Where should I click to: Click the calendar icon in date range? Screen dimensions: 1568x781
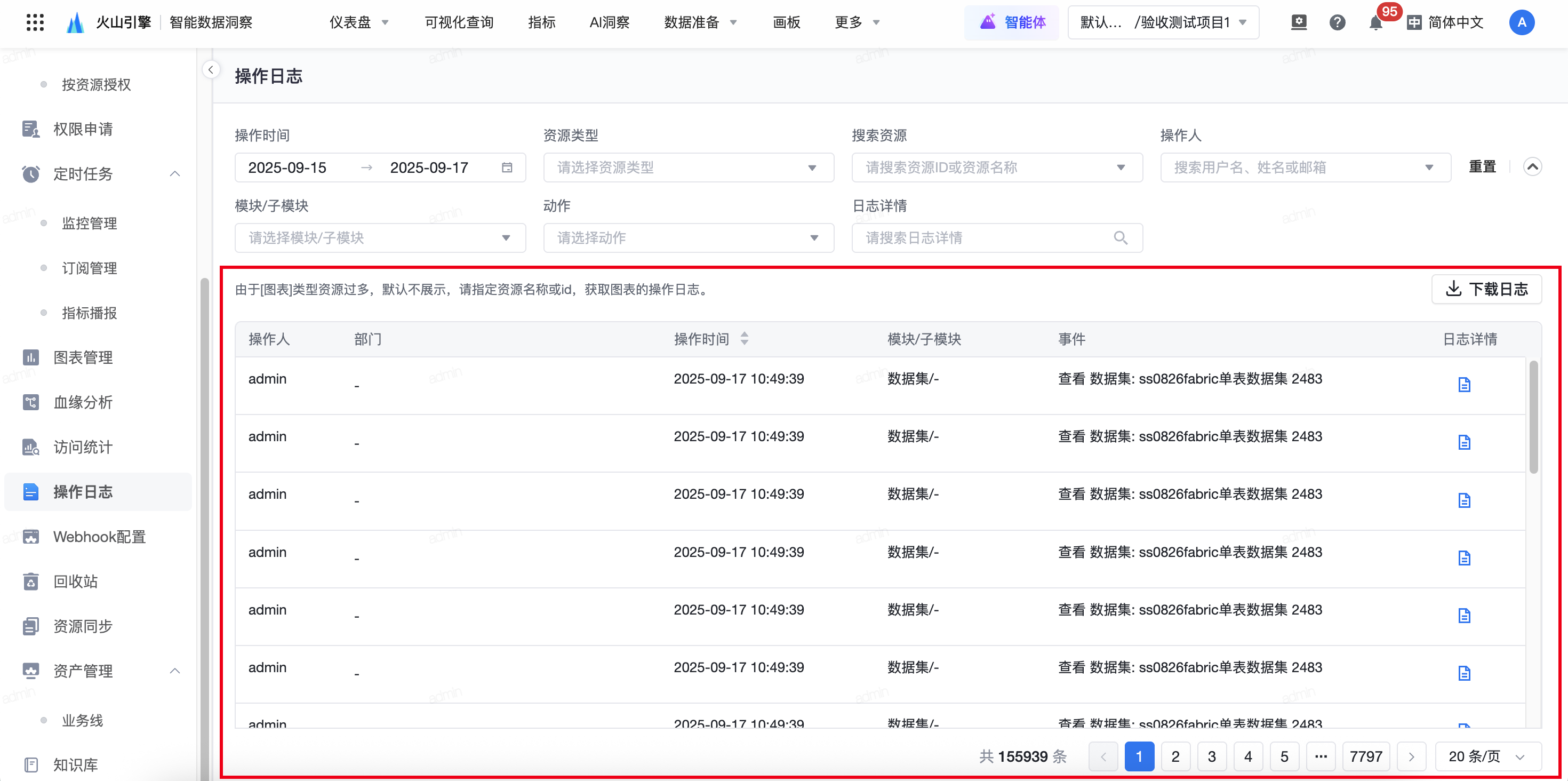[507, 168]
